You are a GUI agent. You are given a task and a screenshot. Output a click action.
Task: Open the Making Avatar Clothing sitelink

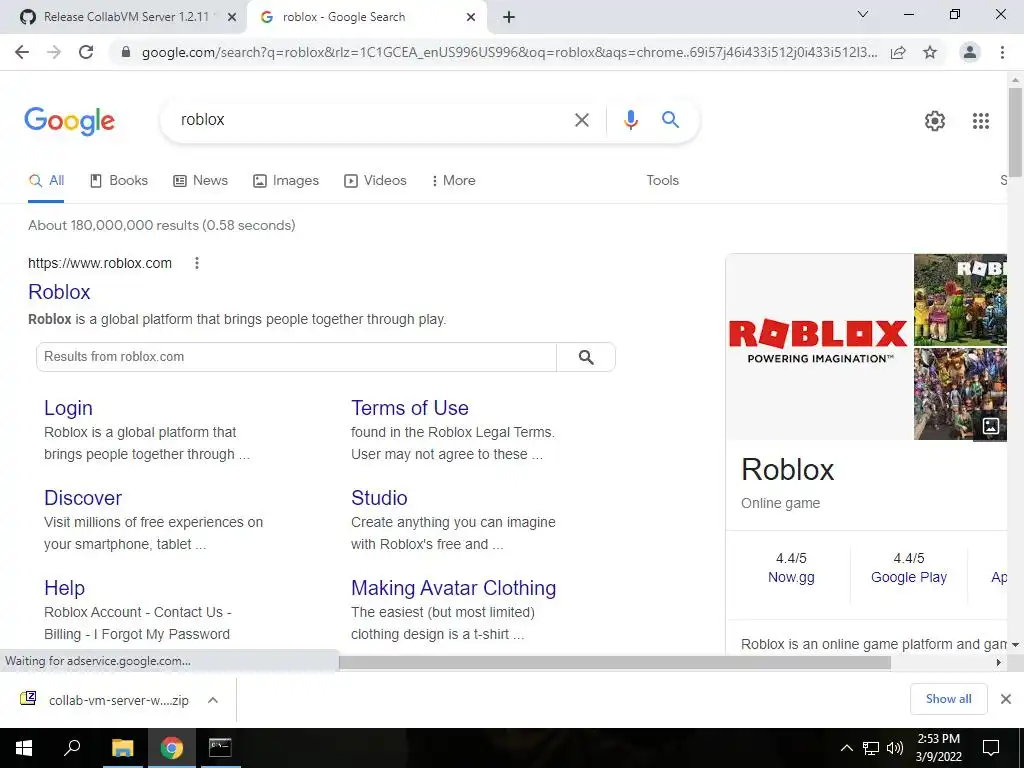tap(453, 588)
